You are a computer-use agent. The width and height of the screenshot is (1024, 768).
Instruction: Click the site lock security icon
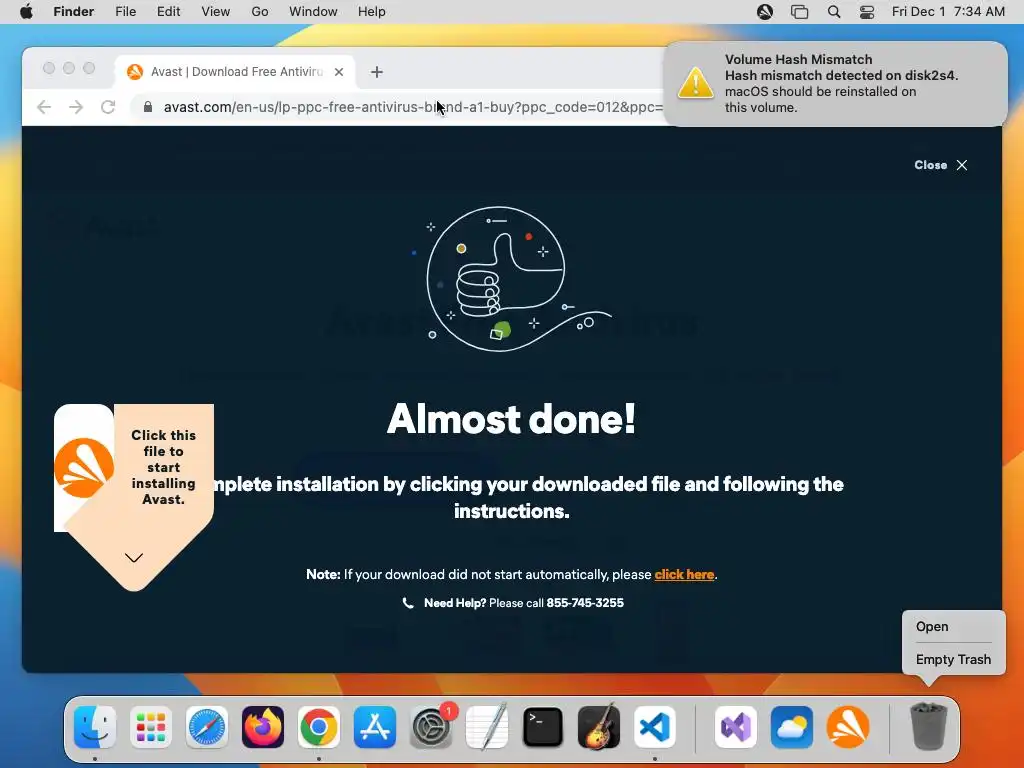click(x=148, y=107)
